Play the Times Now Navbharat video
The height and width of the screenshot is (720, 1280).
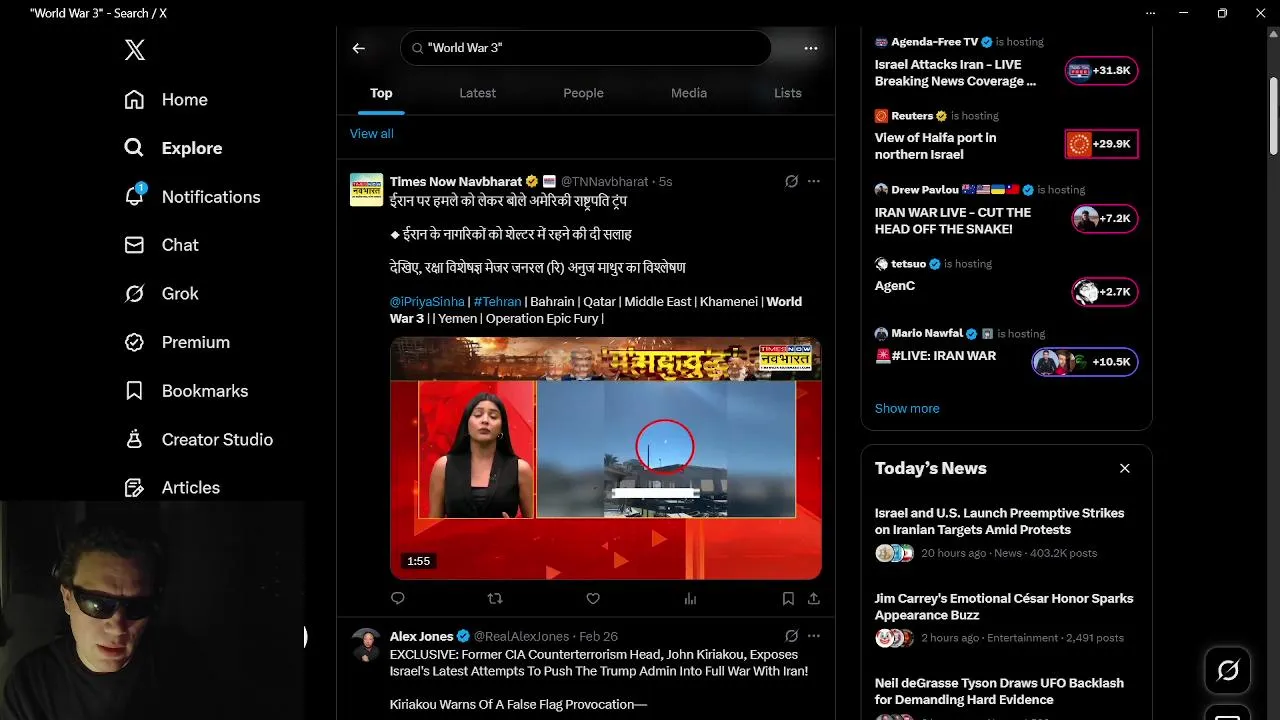(x=606, y=459)
